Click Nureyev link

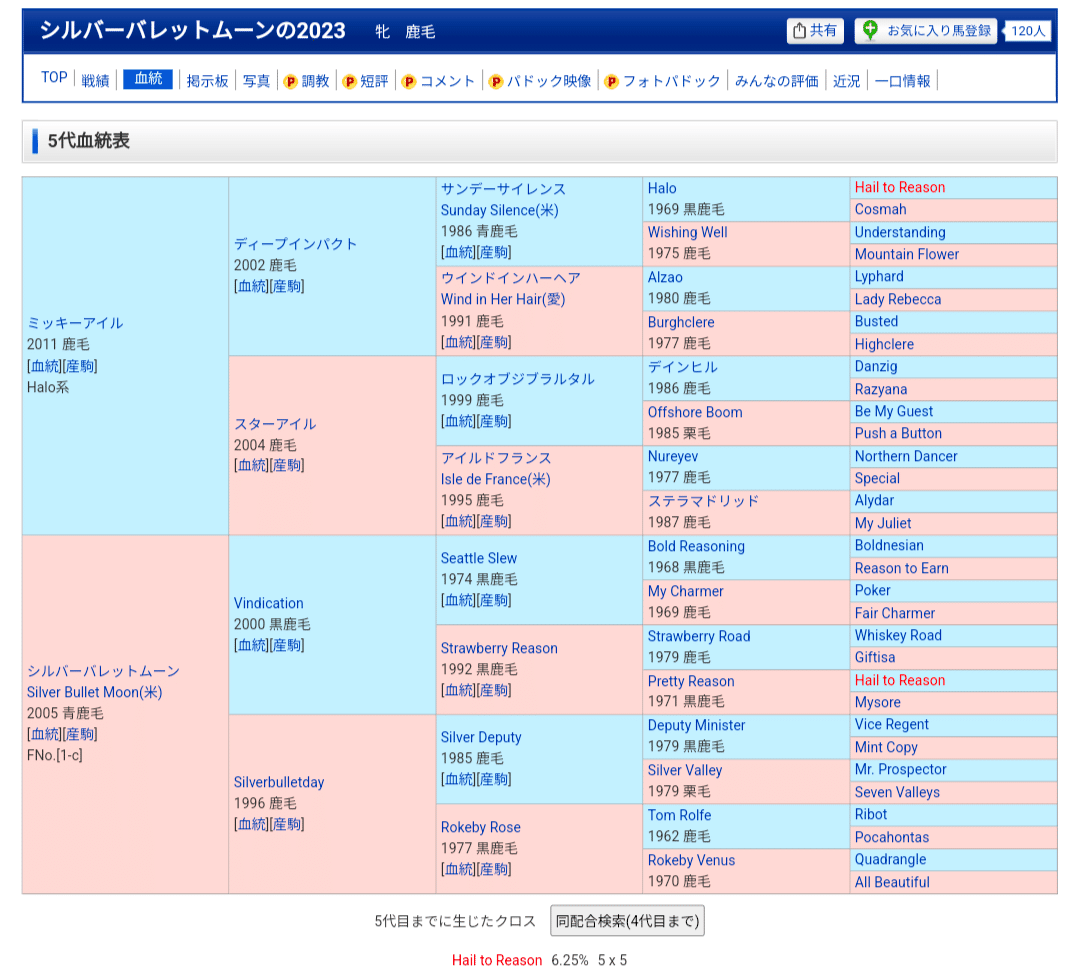[673, 456]
